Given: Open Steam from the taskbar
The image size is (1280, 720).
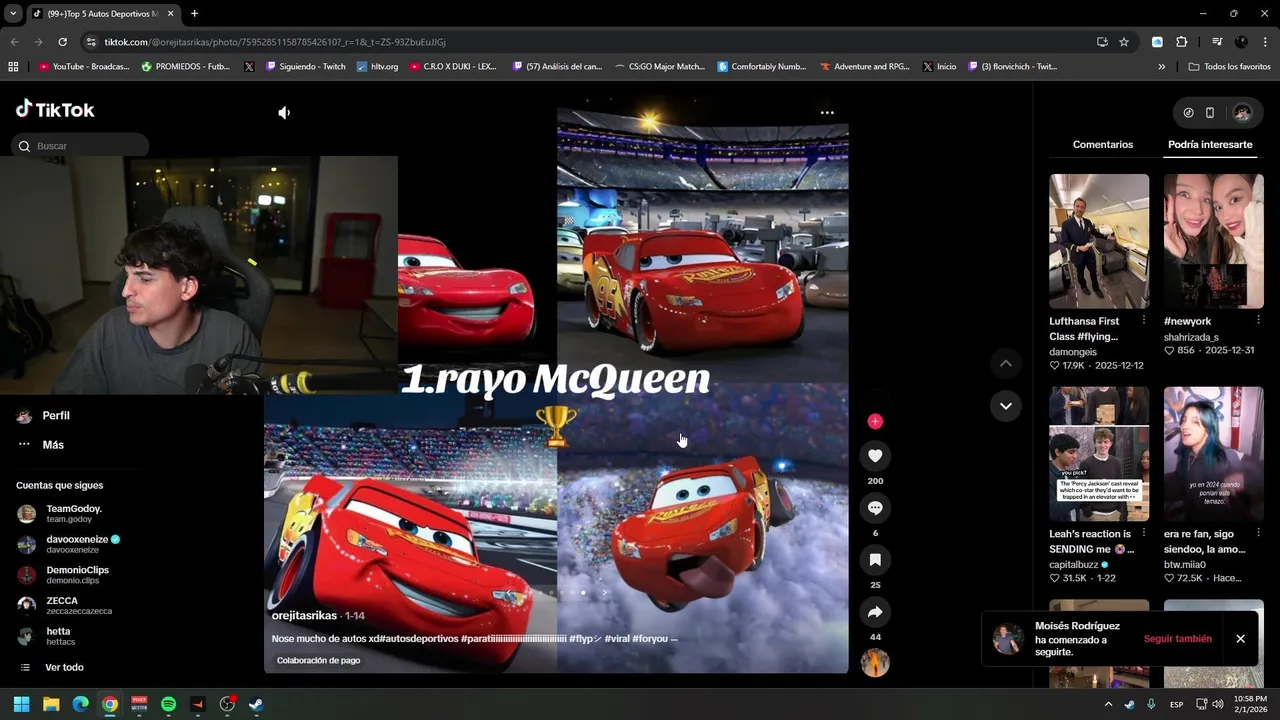Looking at the screenshot, I should 256,704.
